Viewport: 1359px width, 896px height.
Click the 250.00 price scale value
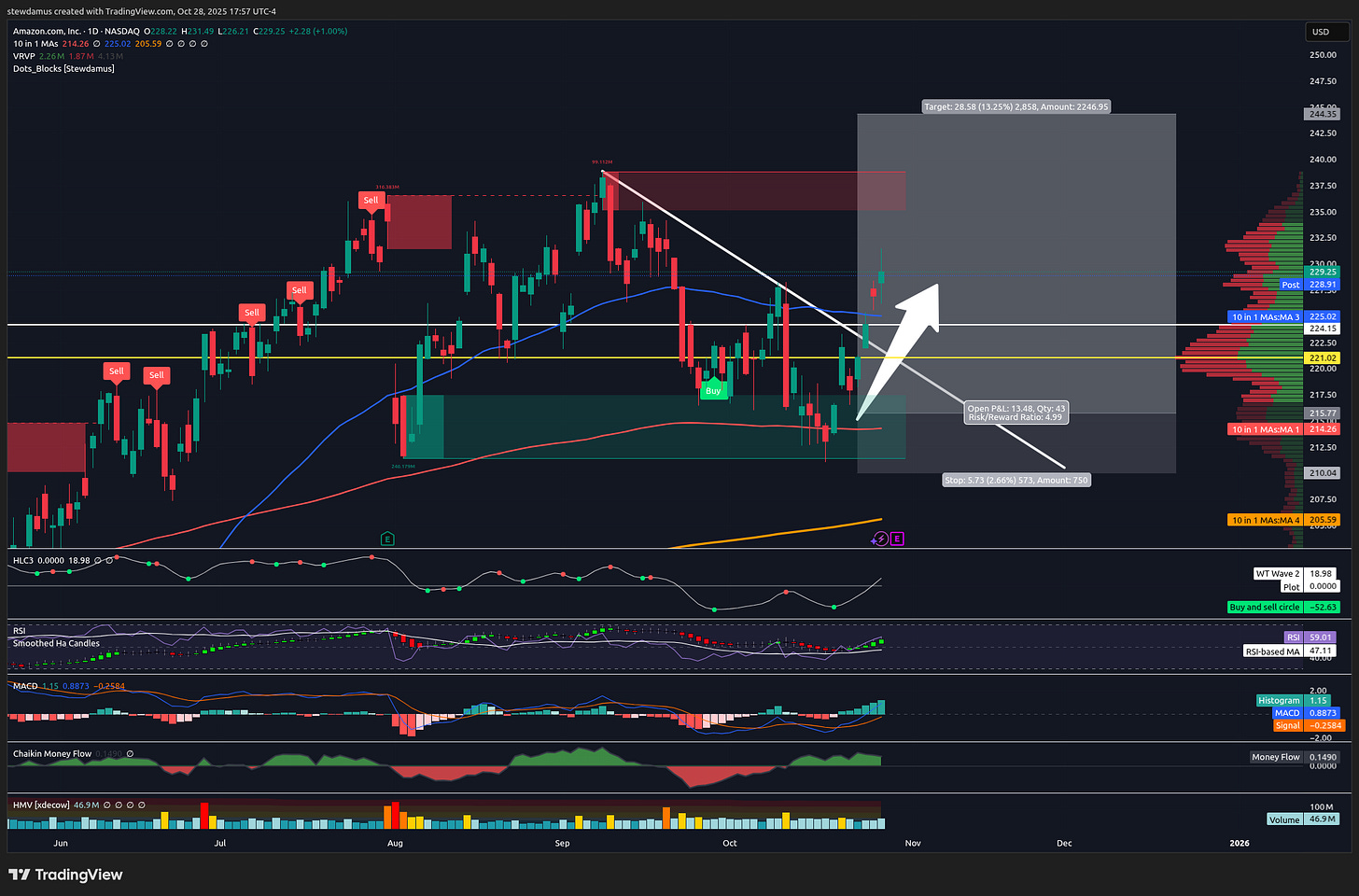1323,55
